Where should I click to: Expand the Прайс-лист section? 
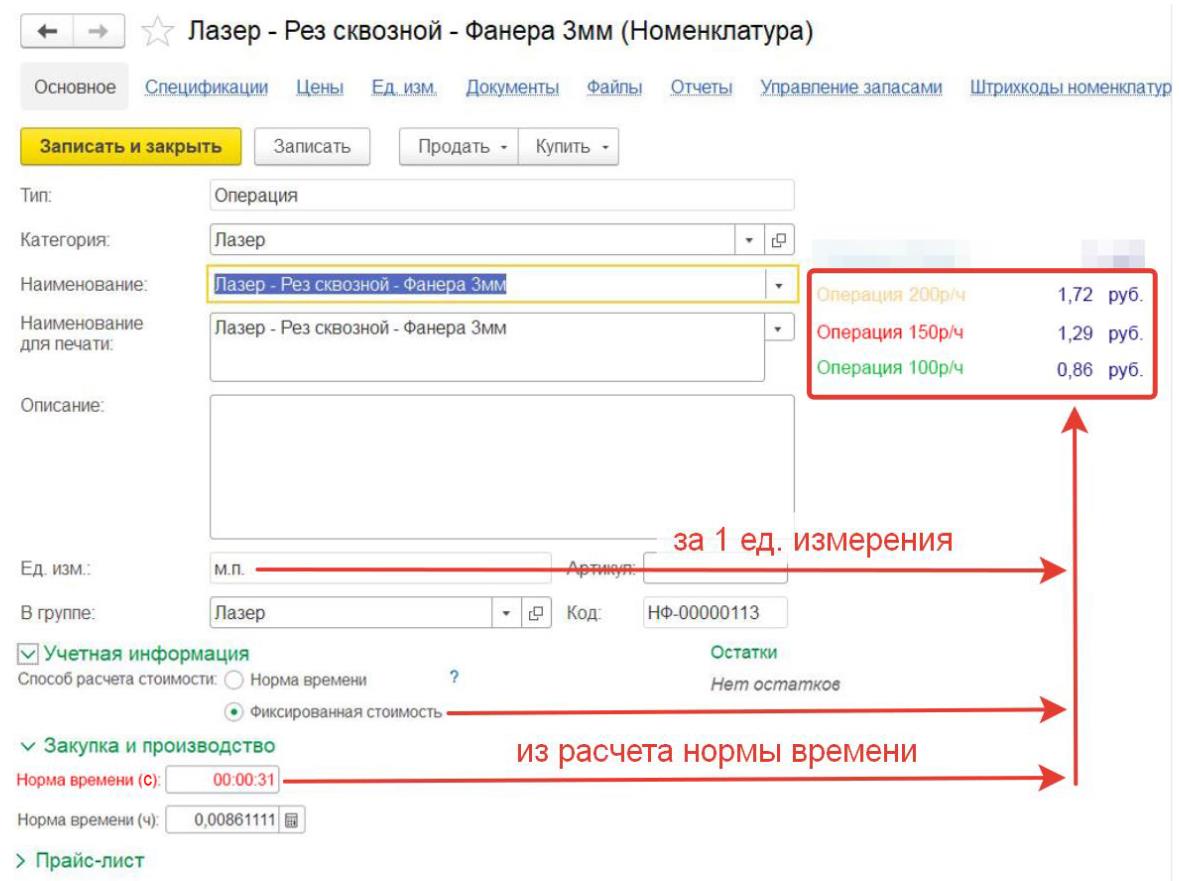[x=23, y=860]
